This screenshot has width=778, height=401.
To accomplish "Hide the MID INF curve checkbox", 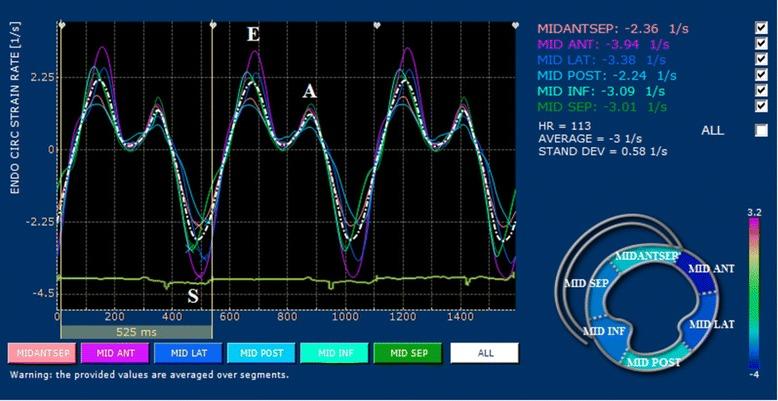I will [x=763, y=90].
